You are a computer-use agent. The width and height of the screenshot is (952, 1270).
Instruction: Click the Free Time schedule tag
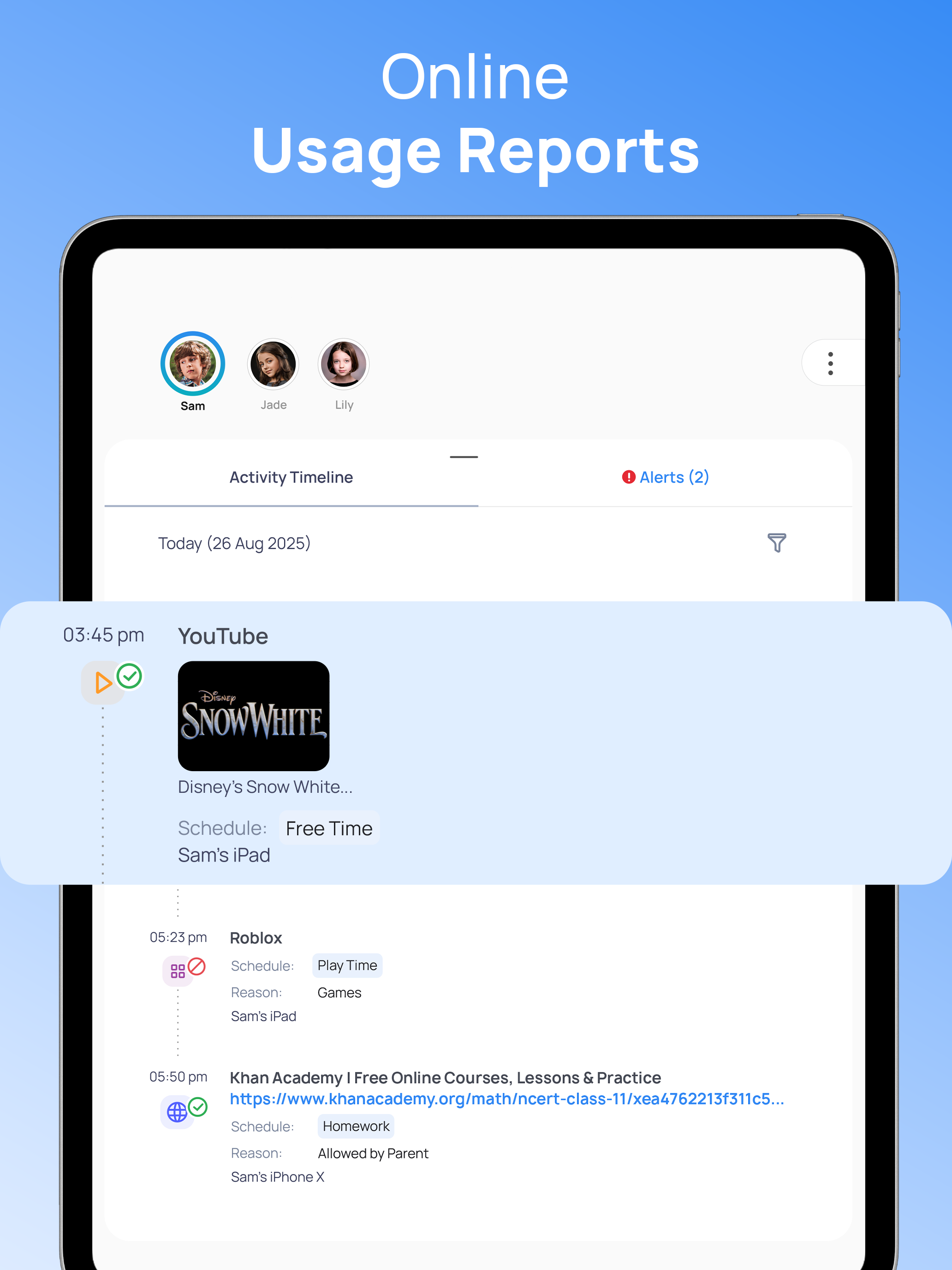[329, 828]
